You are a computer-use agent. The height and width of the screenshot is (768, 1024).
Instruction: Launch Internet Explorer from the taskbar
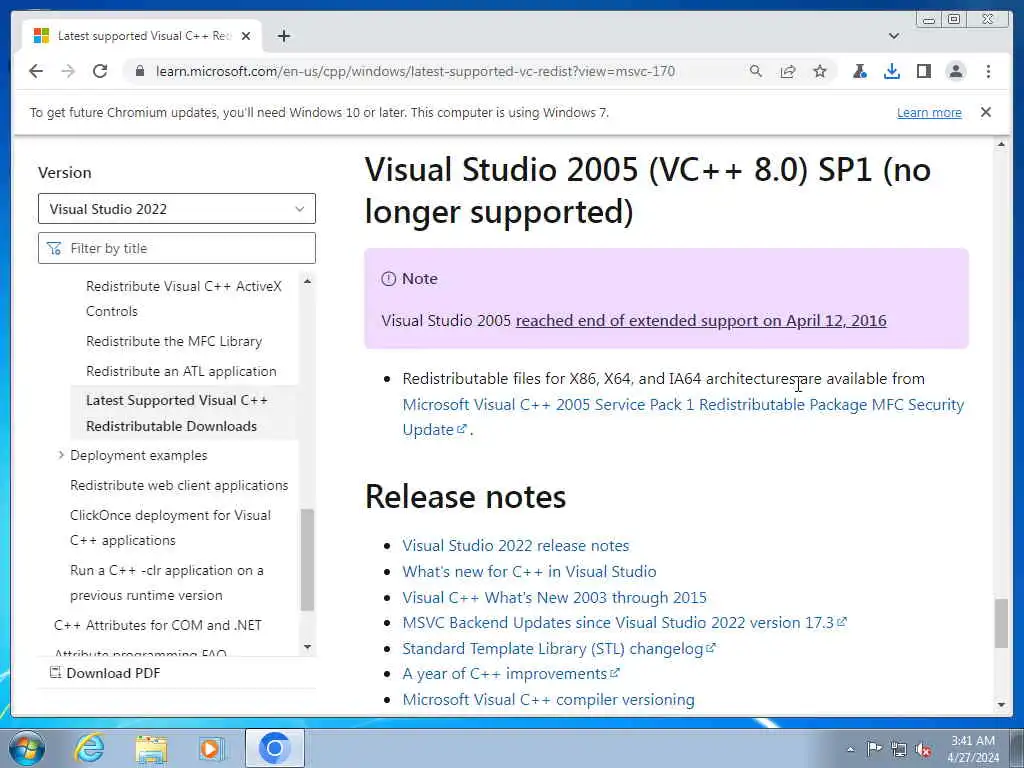coord(89,748)
